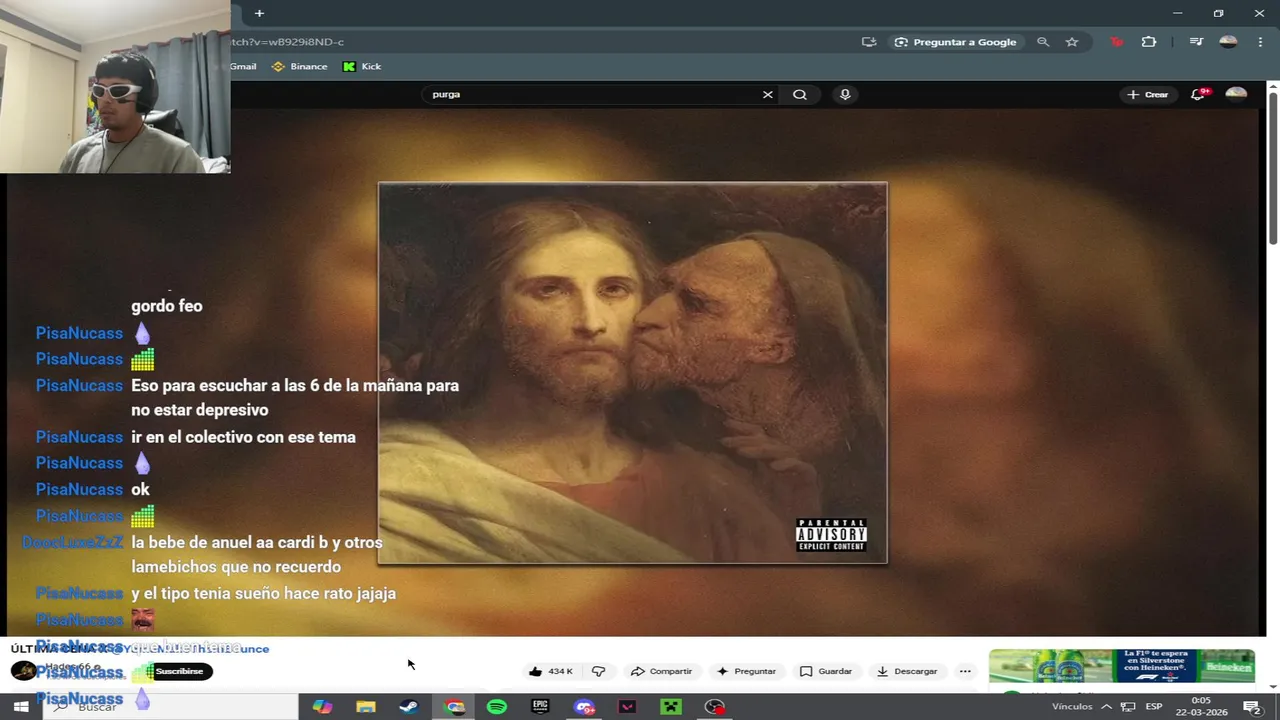Open clock showing 0:05 22-03-2026
The width and height of the screenshot is (1280, 720).
(1201, 706)
